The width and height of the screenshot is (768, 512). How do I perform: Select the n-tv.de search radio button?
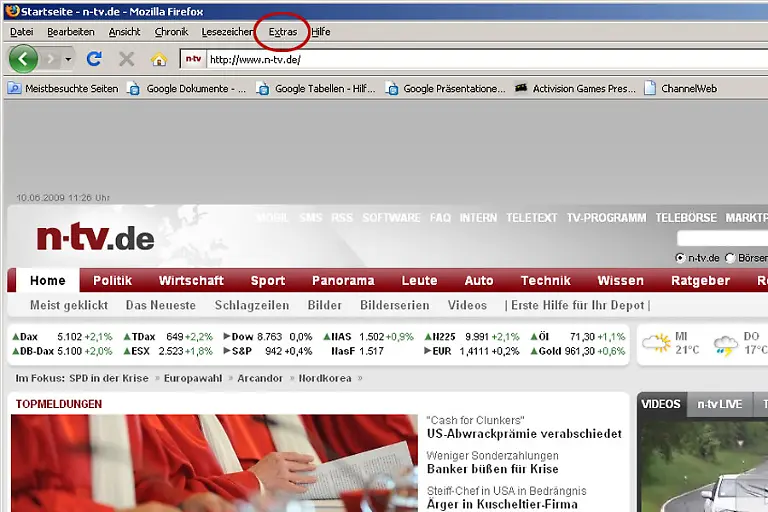tap(681, 258)
